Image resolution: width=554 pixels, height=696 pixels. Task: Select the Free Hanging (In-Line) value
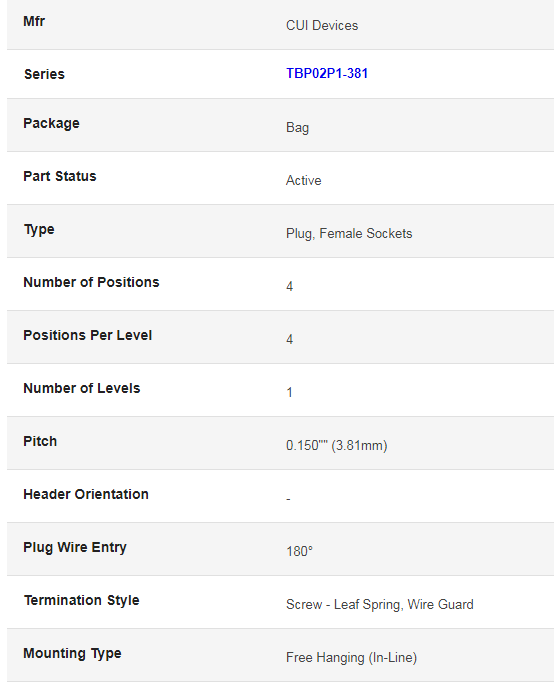pyautogui.click(x=351, y=657)
